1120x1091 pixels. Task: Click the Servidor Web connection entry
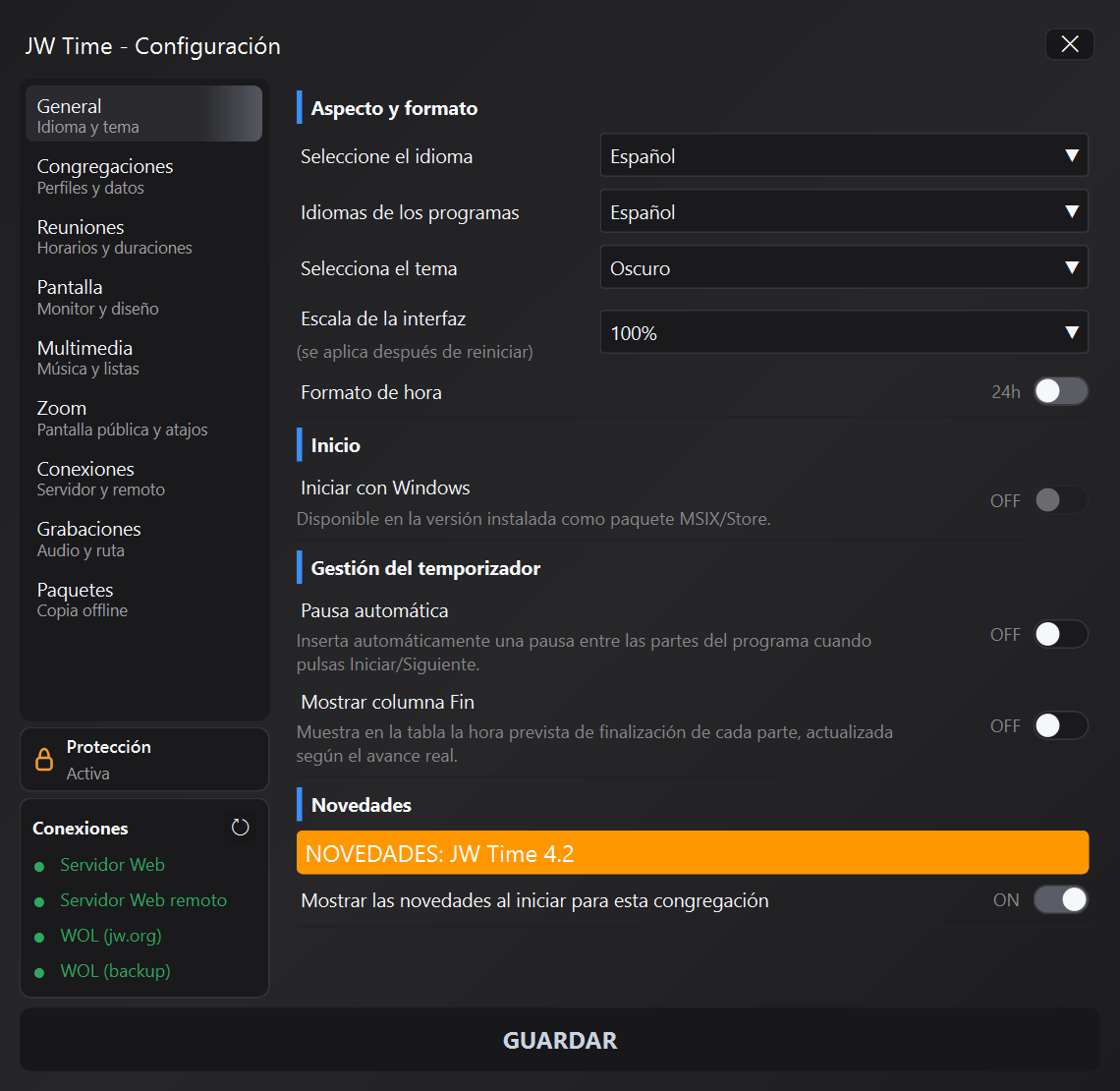point(112,865)
